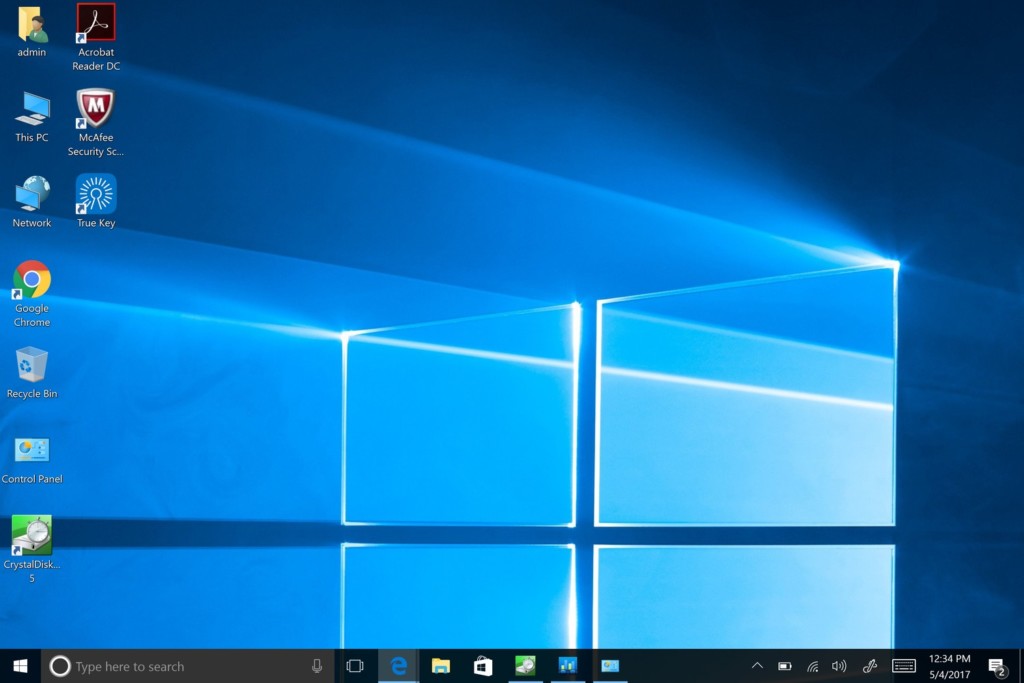Open the Action Center notifications icon
The height and width of the screenshot is (683, 1024).
click(x=997, y=667)
